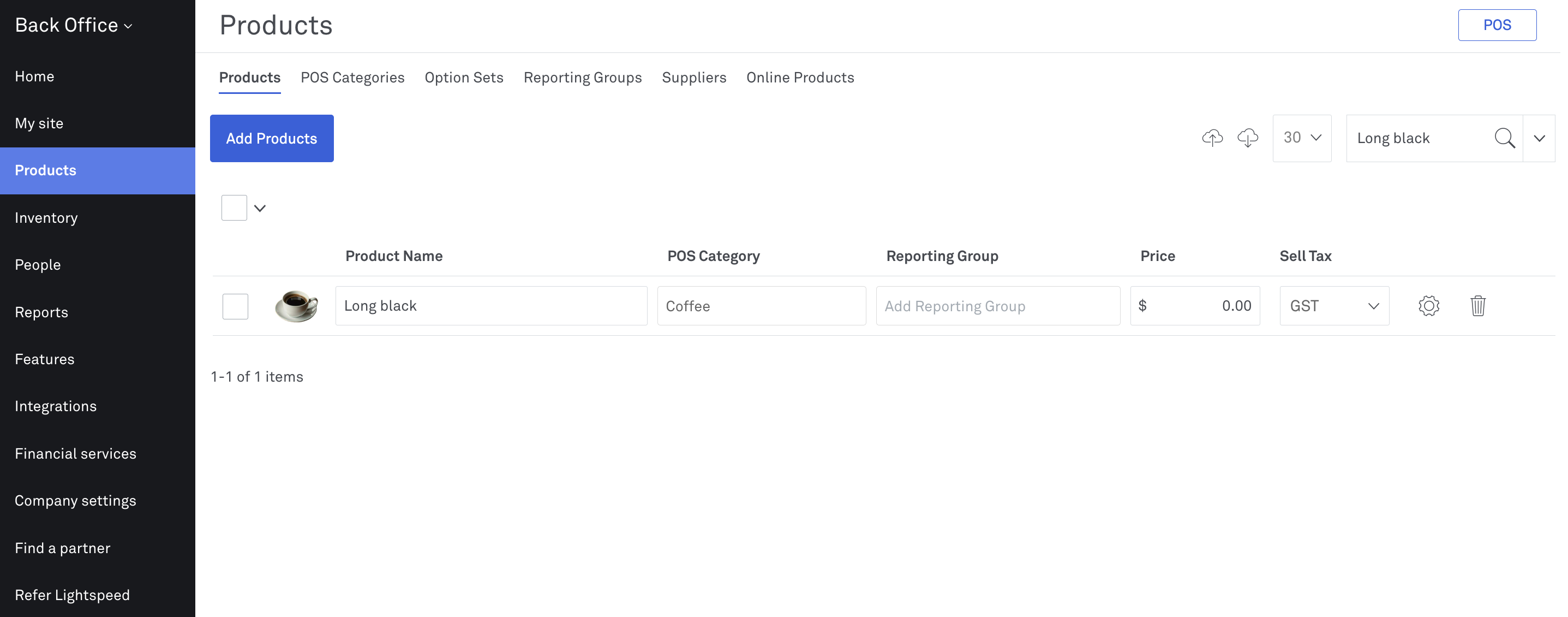
Task: Open Features in the sidebar
Action: [x=98, y=359]
